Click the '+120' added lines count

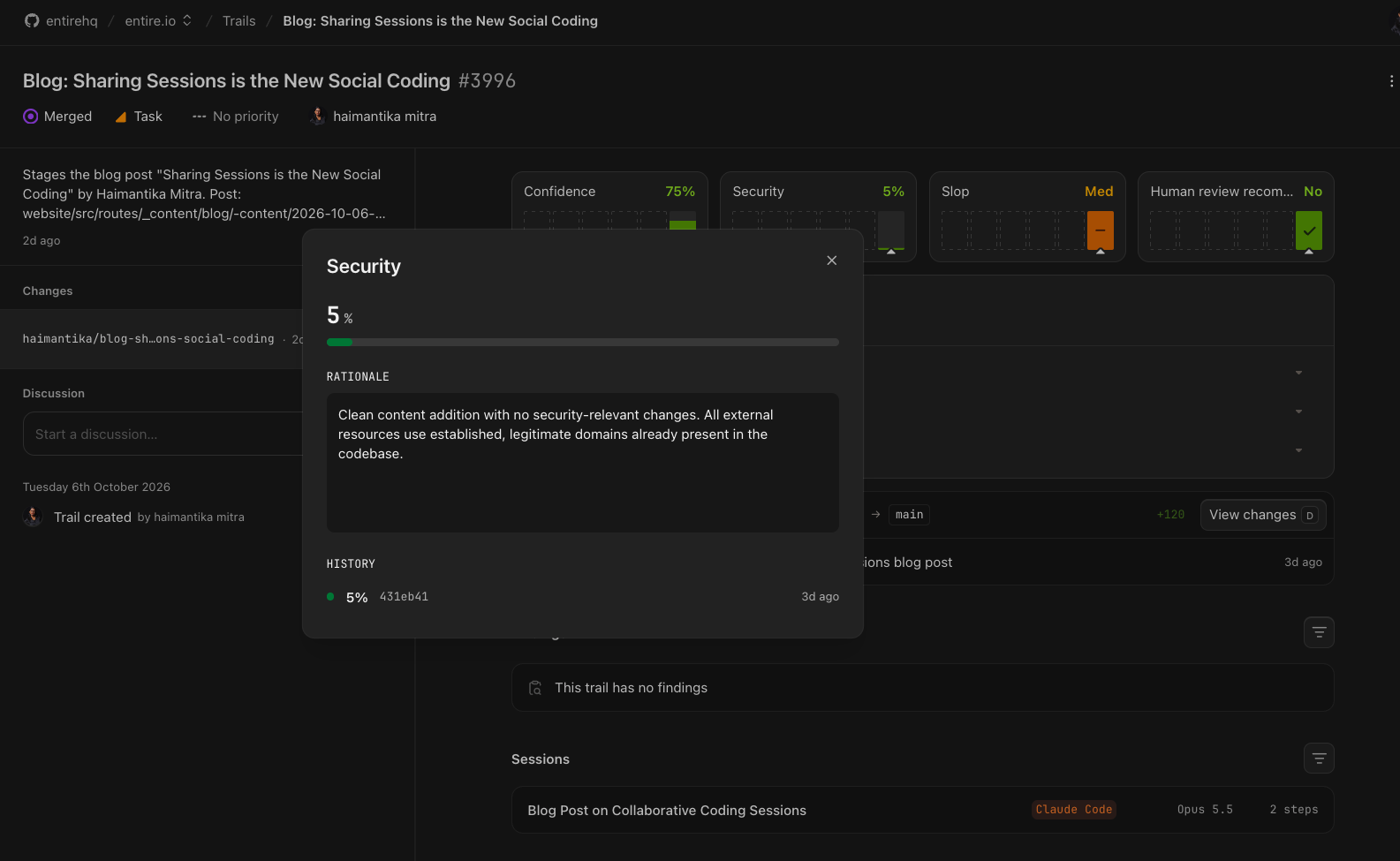tap(1170, 515)
